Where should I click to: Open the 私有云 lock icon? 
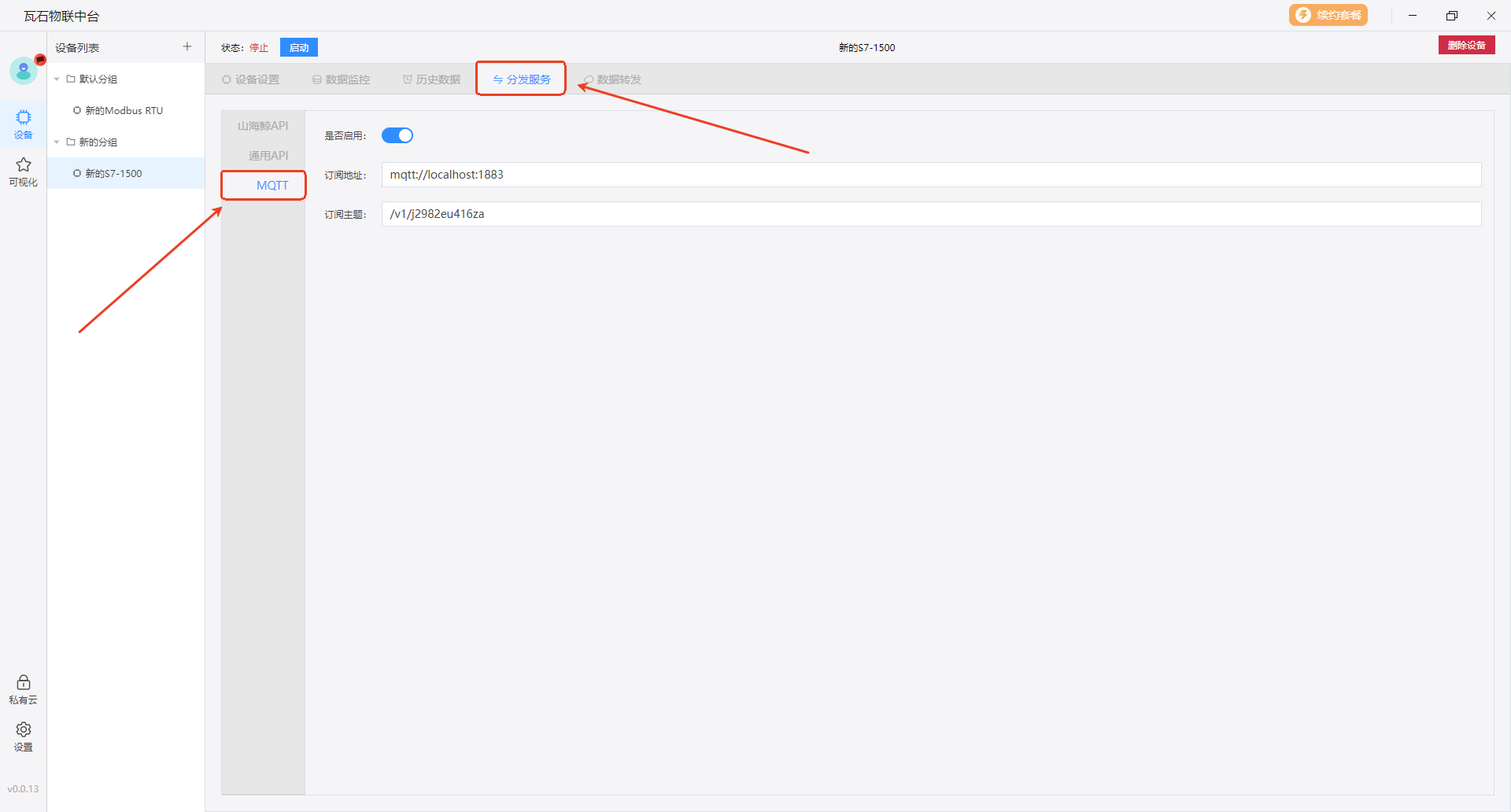click(x=24, y=688)
